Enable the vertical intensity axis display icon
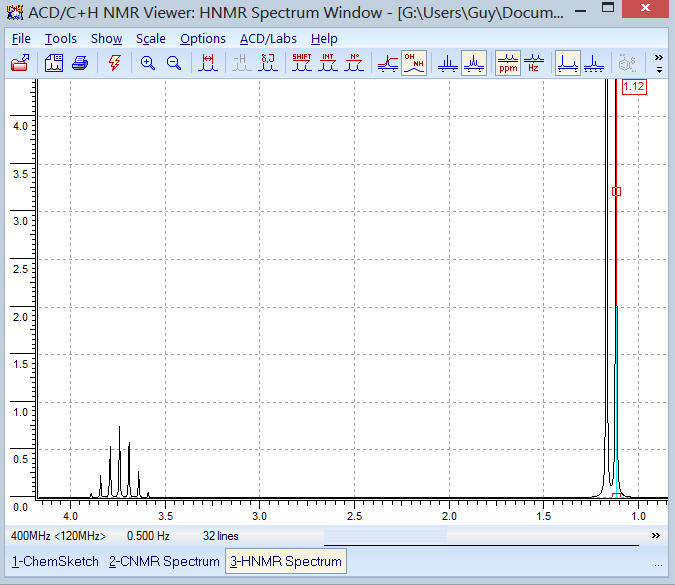This screenshot has height=585, width=675. pos(568,63)
